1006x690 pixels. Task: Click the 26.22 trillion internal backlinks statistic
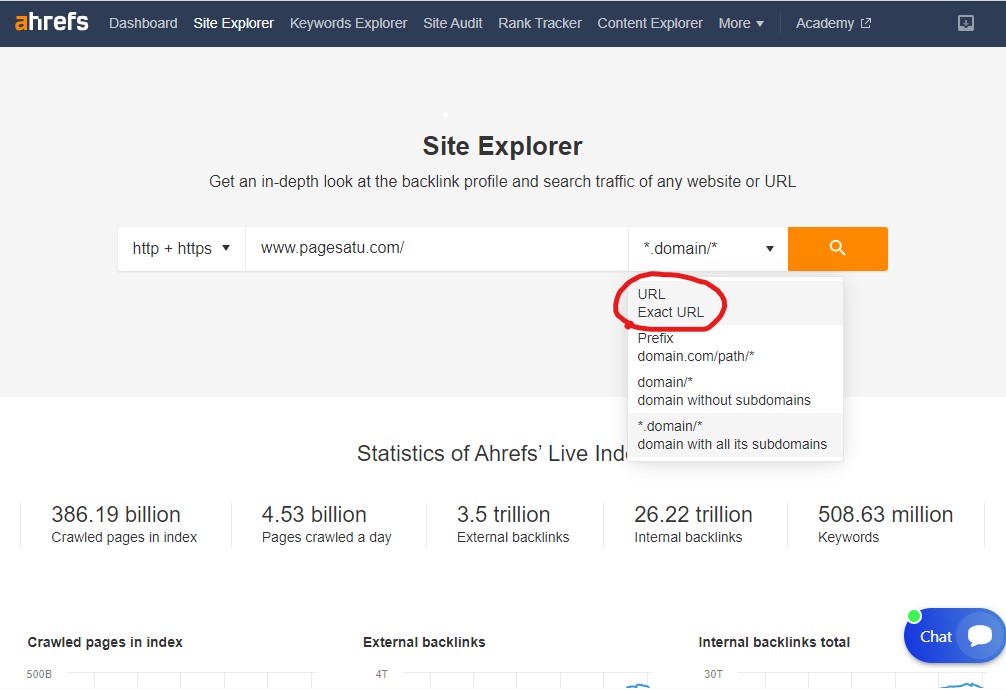693,524
